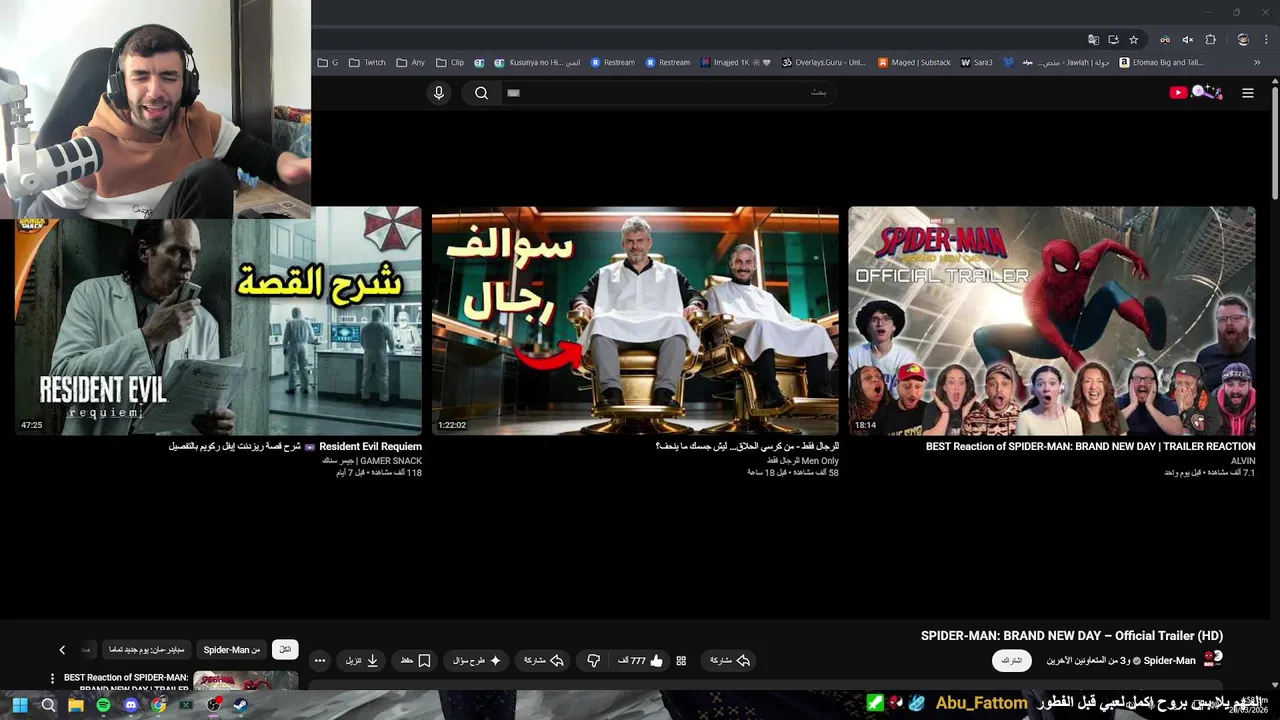Open the Restream bookmark next to Imajed 1K
Screen dimensions: 1280x720
[x=668, y=62]
